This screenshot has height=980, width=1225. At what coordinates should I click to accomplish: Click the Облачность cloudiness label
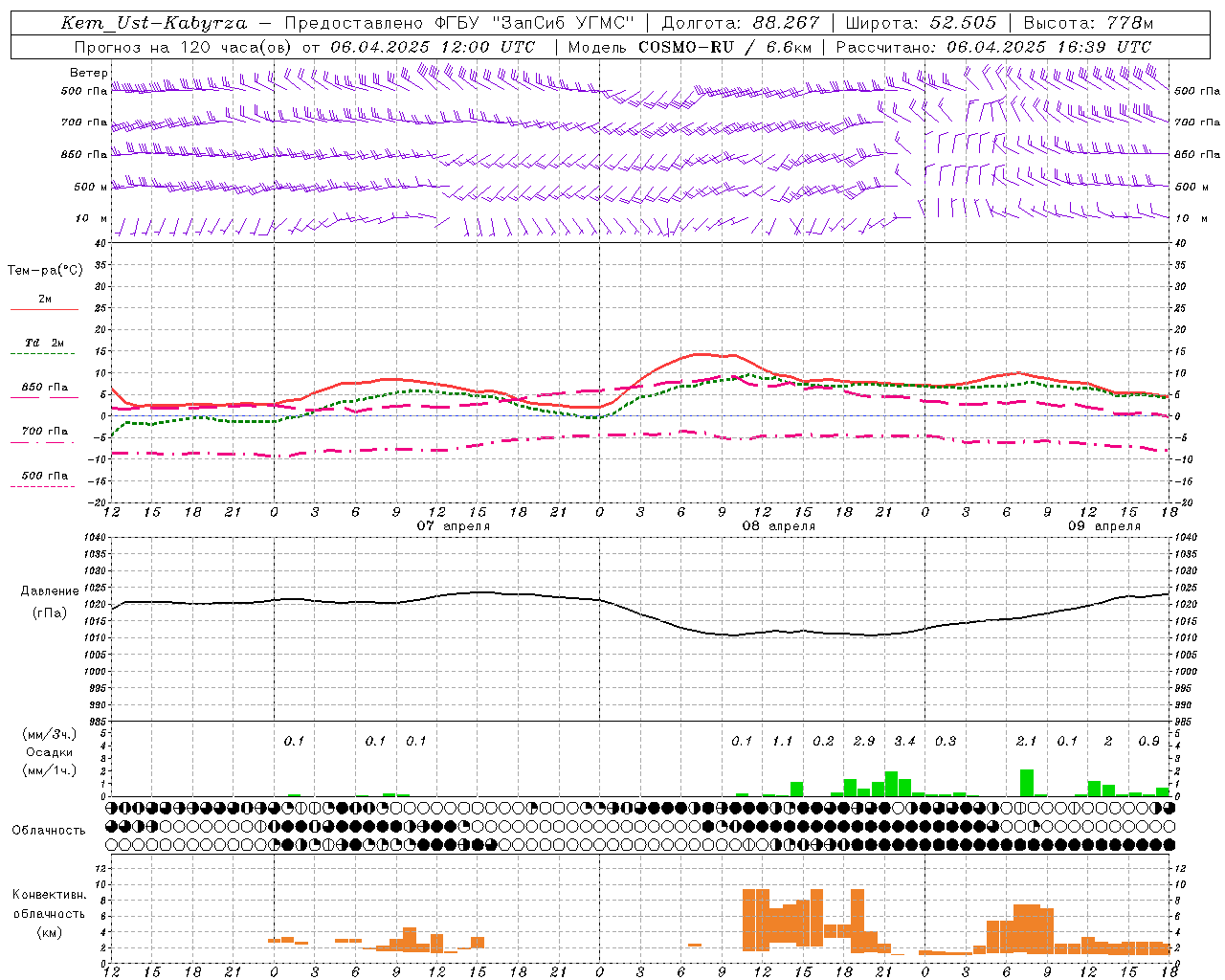tap(49, 830)
